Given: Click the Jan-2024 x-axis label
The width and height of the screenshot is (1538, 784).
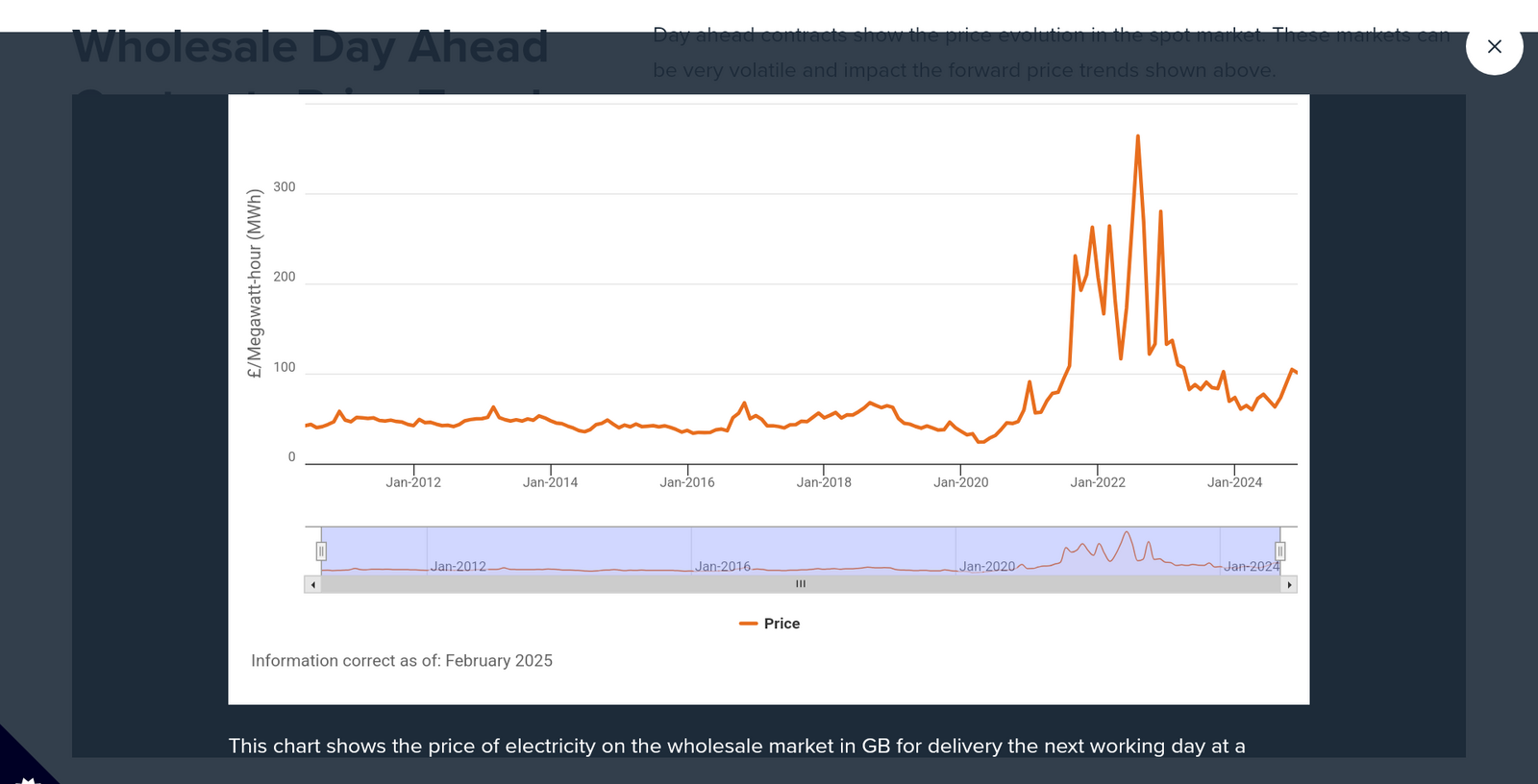Looking at the screenshot, I should [x=1234, y=482].
